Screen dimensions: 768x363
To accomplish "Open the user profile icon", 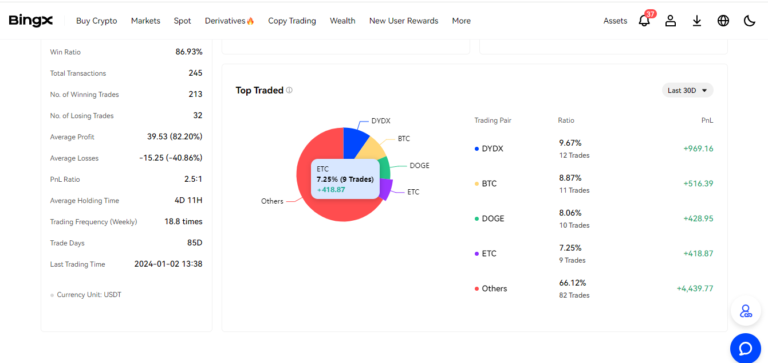I will [671, 21].
